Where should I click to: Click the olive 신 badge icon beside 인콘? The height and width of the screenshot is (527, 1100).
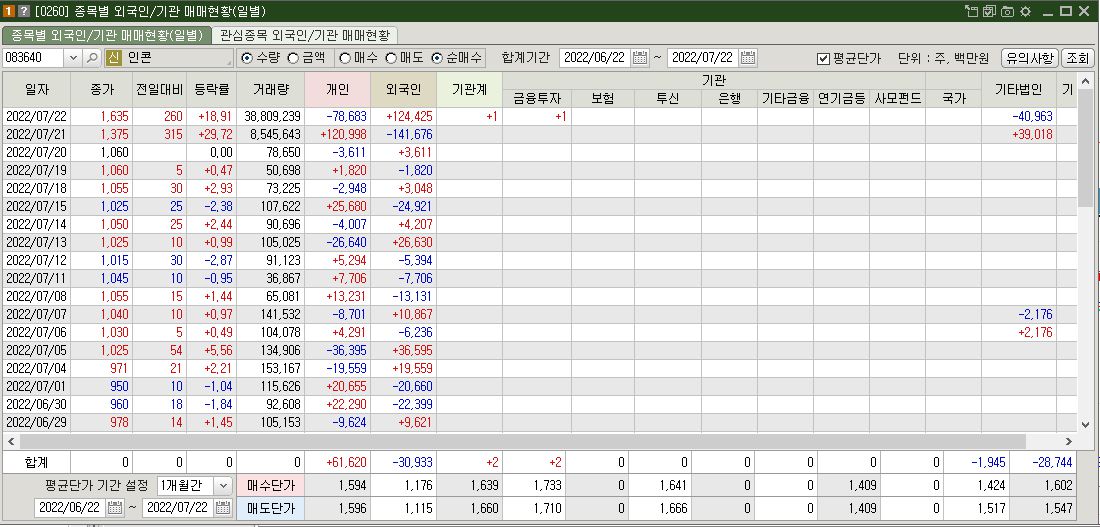(114, 58)
